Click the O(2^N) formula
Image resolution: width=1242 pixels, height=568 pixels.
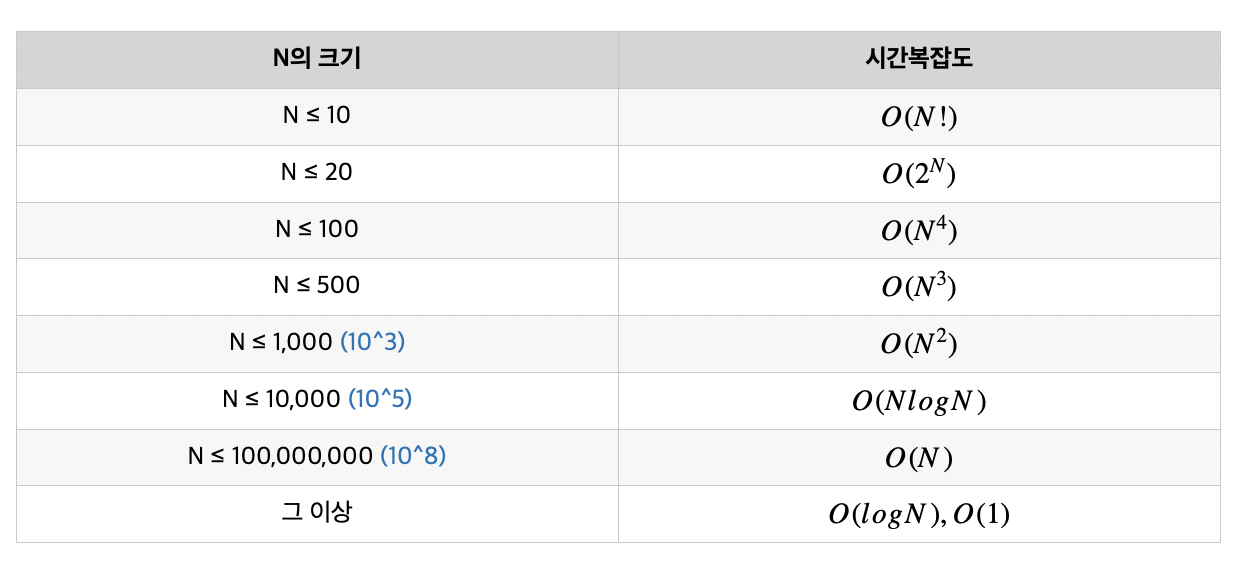coord(919,174)
